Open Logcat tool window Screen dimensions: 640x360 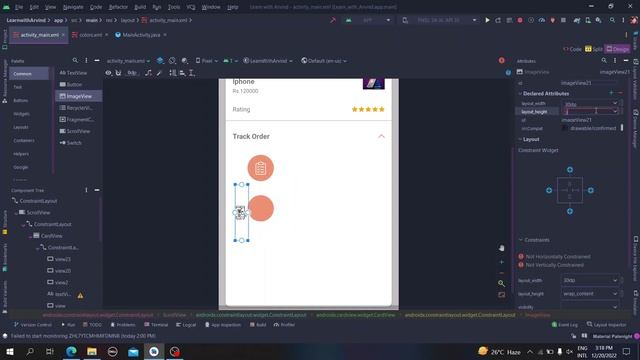(x=186, y=325)
